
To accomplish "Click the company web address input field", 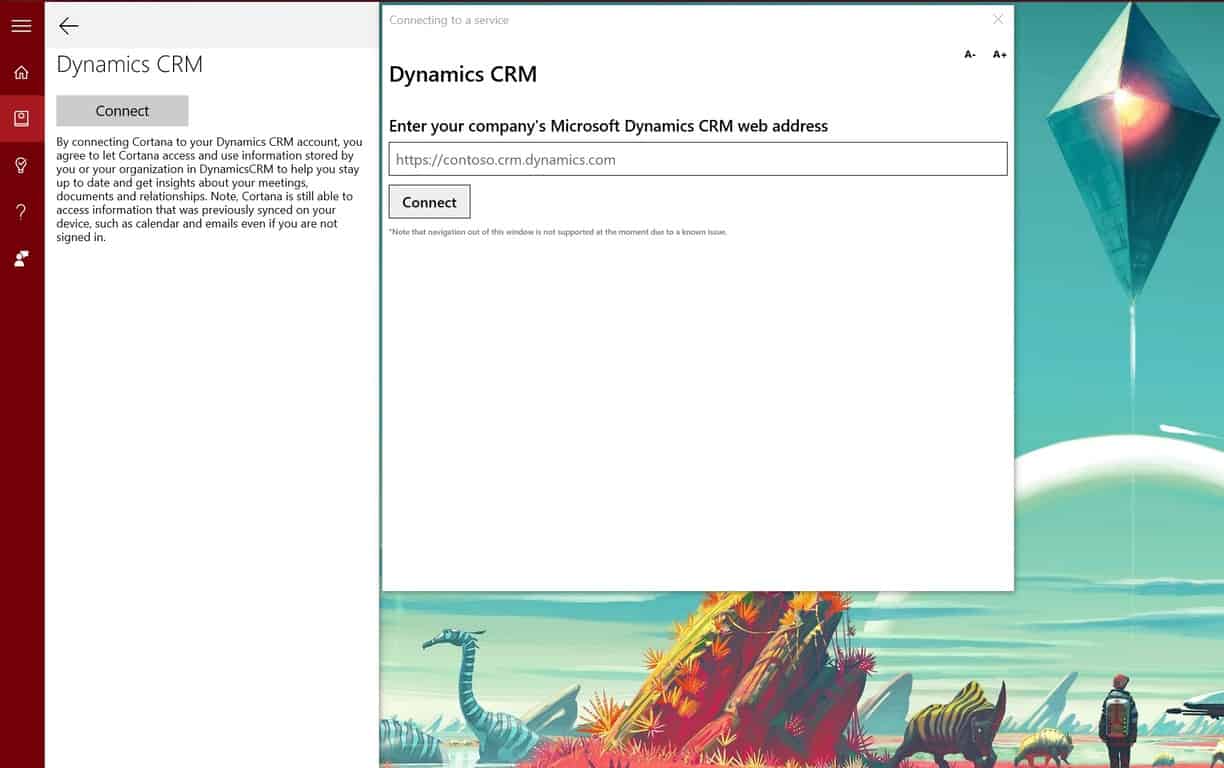I will [x=698, y=159].
